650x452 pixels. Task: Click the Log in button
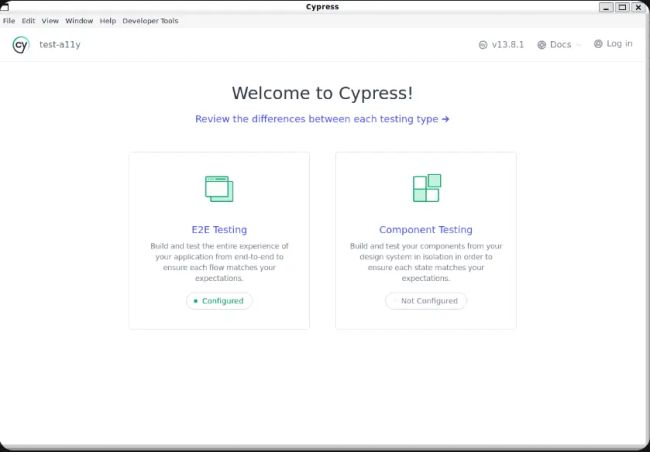(x=613, y=44)
